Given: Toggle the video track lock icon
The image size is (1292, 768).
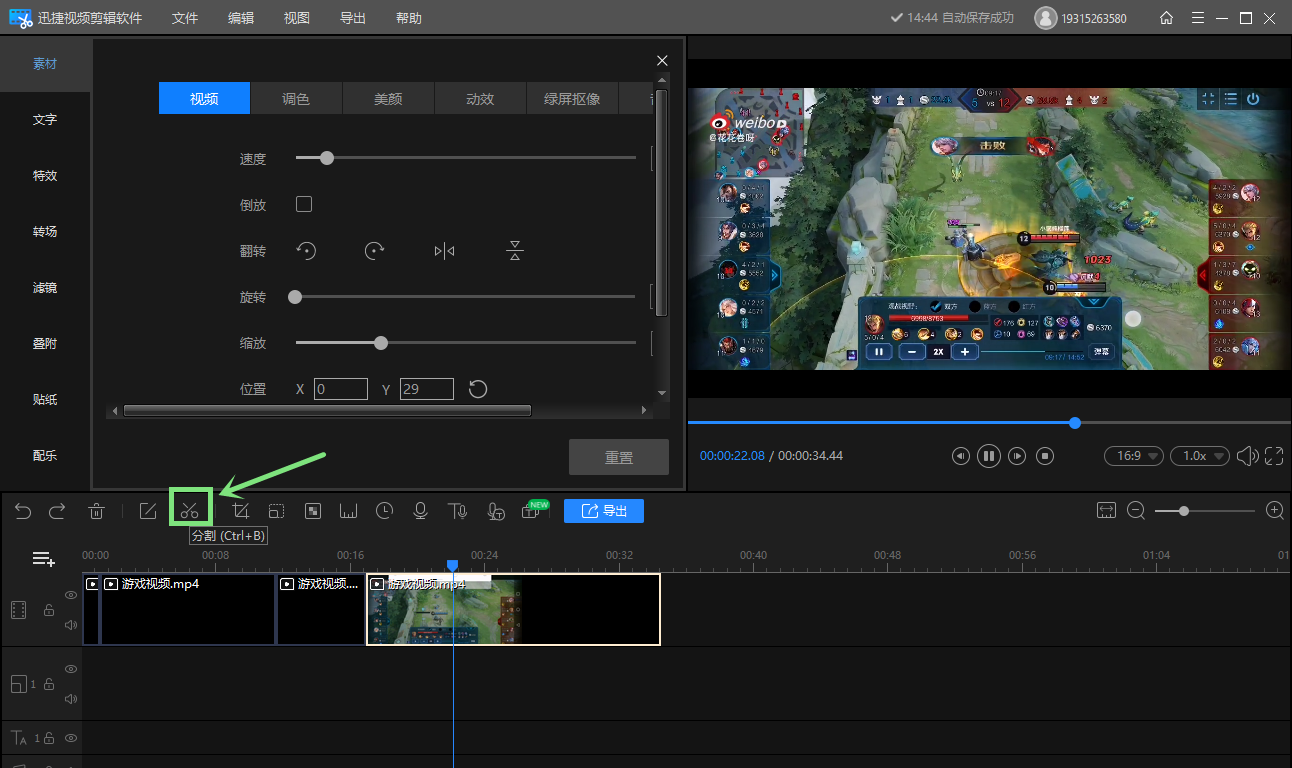Looking at the screenshot, I should tap(48, 610).
